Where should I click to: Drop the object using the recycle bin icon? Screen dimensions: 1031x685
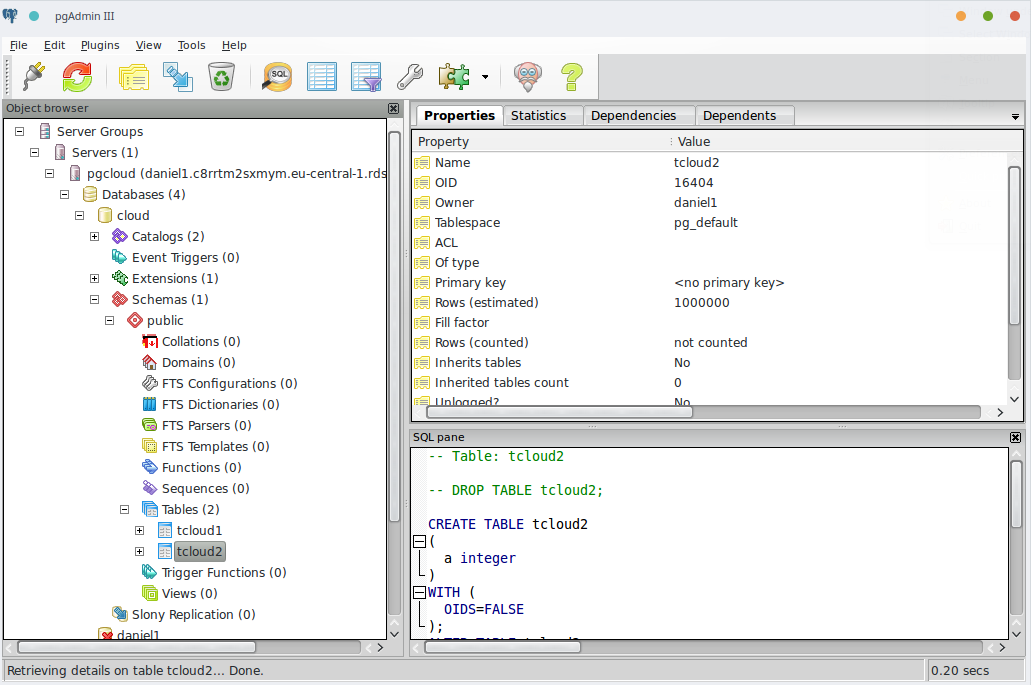(x=222, y=76)
